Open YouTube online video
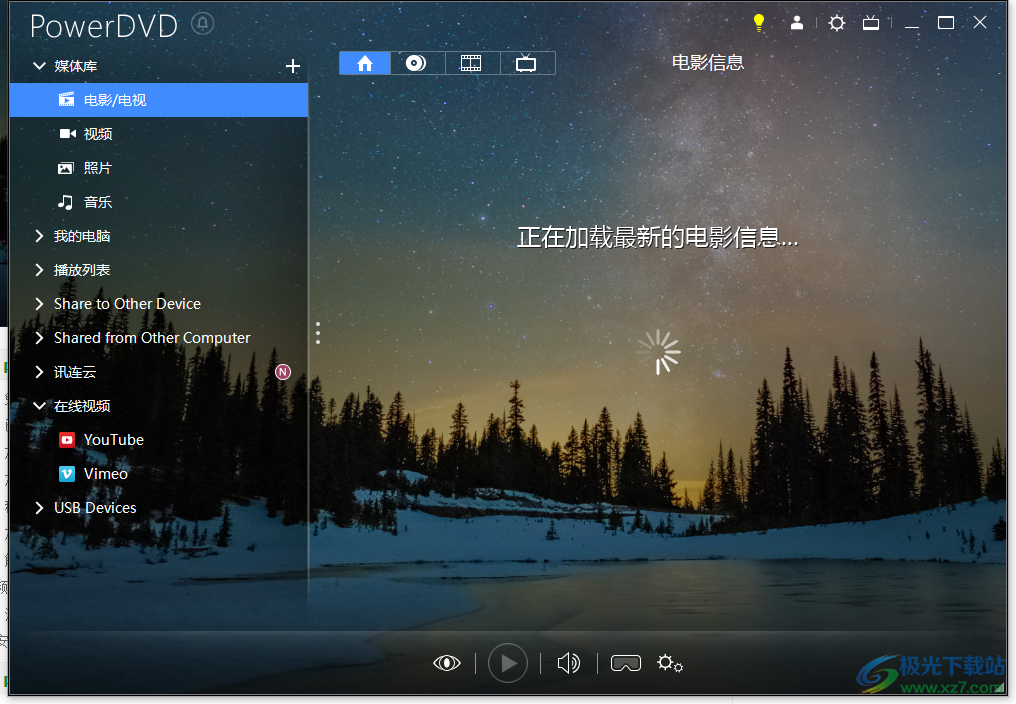Viewport: 1016px width, 704px height. point(159,440)
